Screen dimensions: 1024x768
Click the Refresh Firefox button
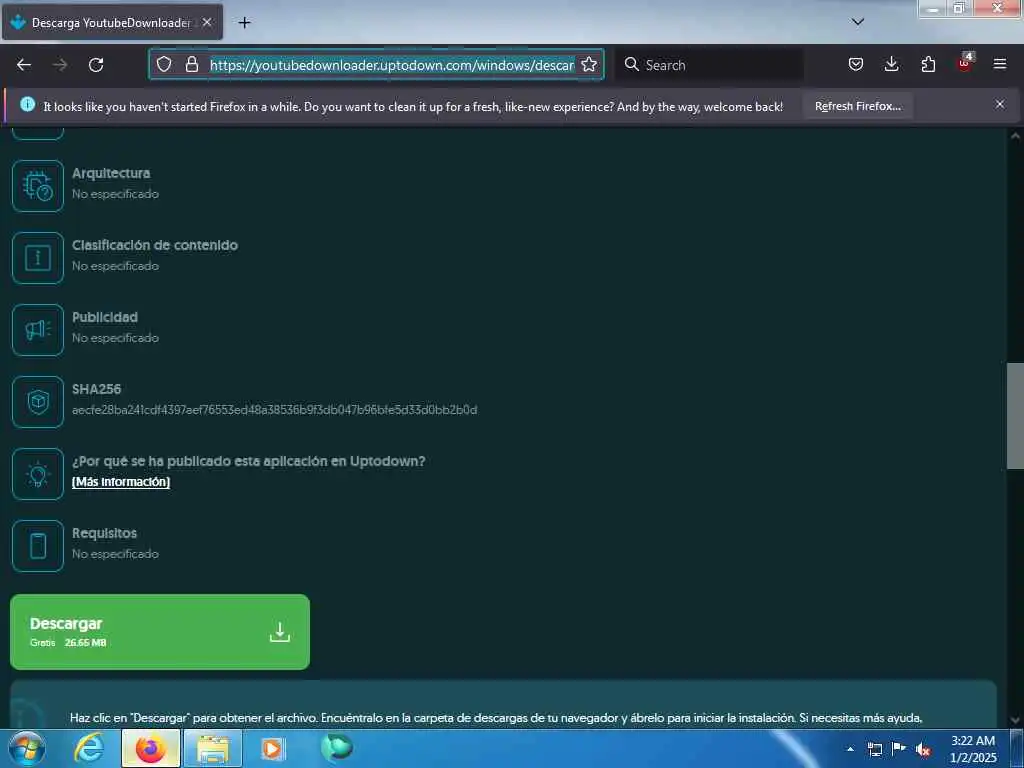pos(857,106)
